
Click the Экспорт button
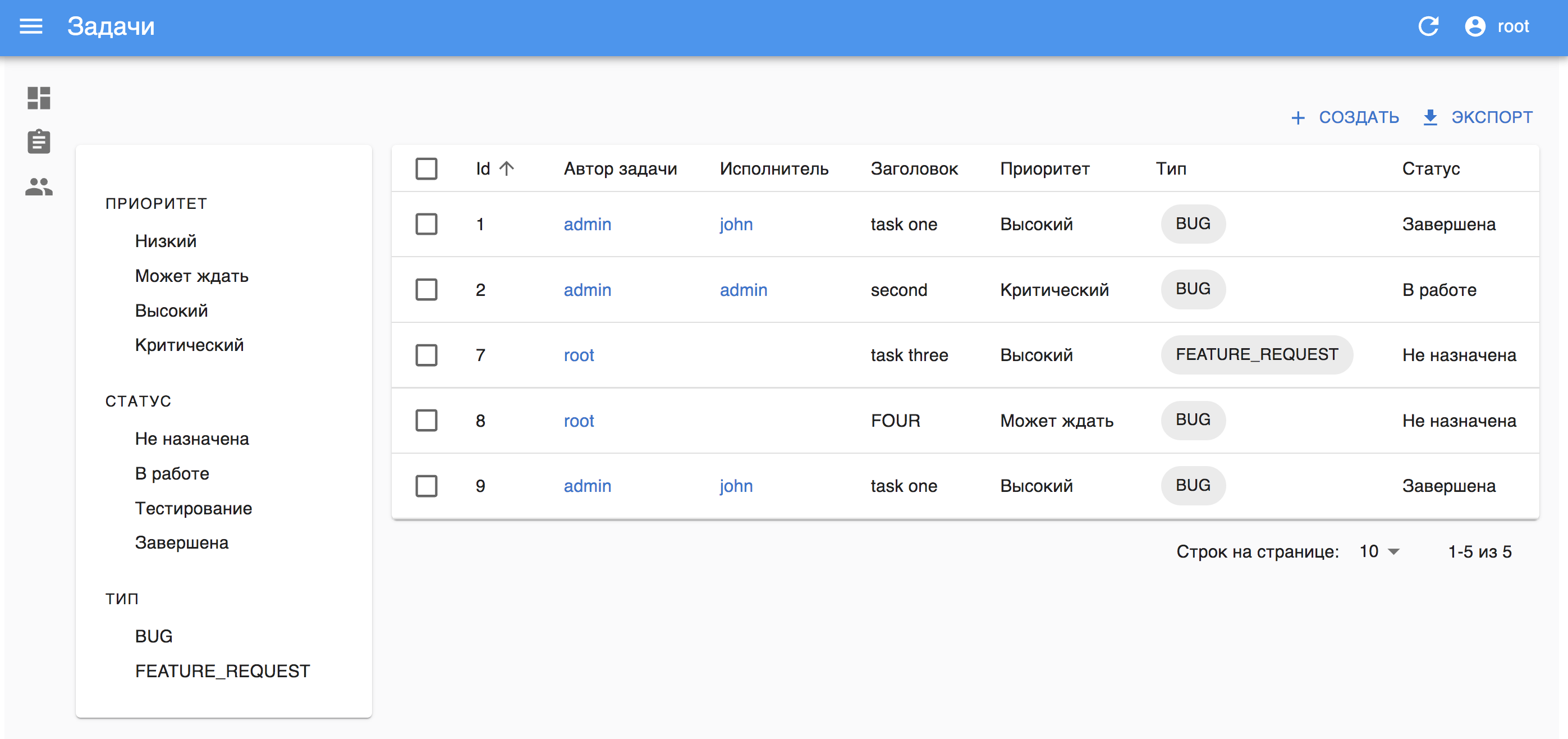click(1477, 117)
